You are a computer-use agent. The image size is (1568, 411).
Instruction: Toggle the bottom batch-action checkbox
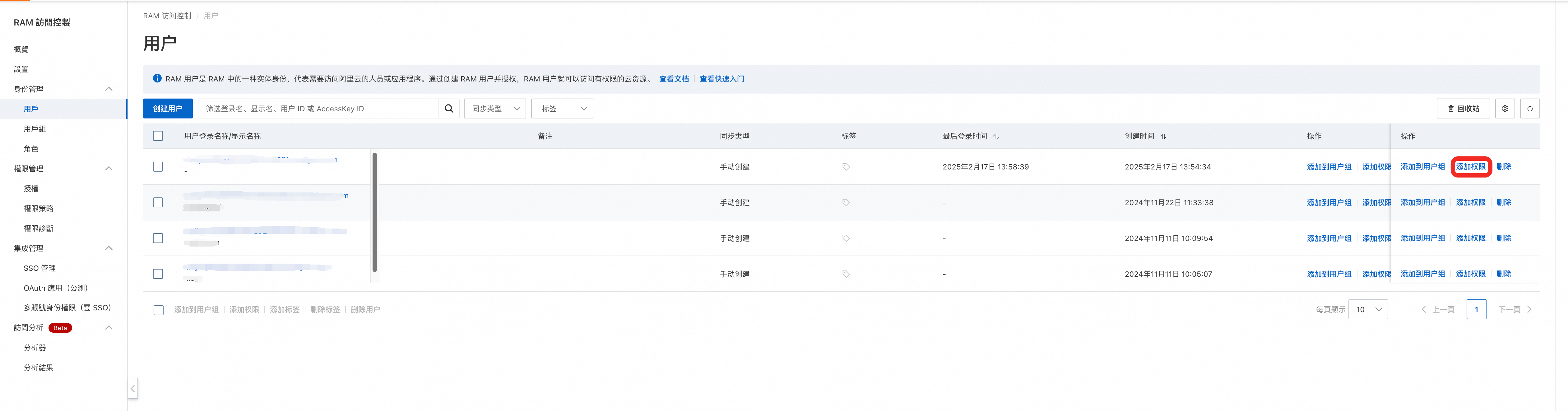coord(158,310)
